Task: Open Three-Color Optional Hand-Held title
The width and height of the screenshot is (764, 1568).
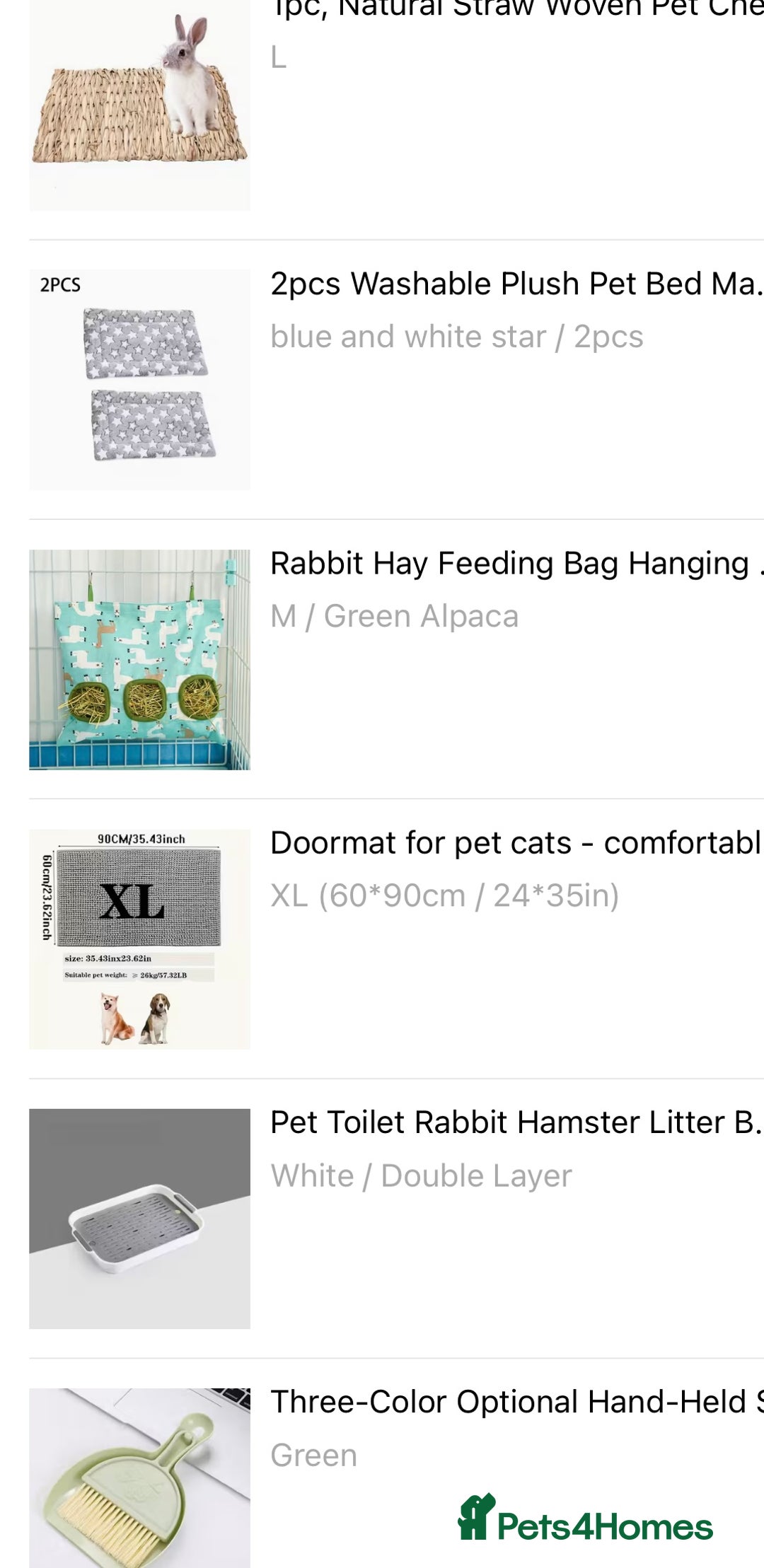Action: coord(516,1402)
